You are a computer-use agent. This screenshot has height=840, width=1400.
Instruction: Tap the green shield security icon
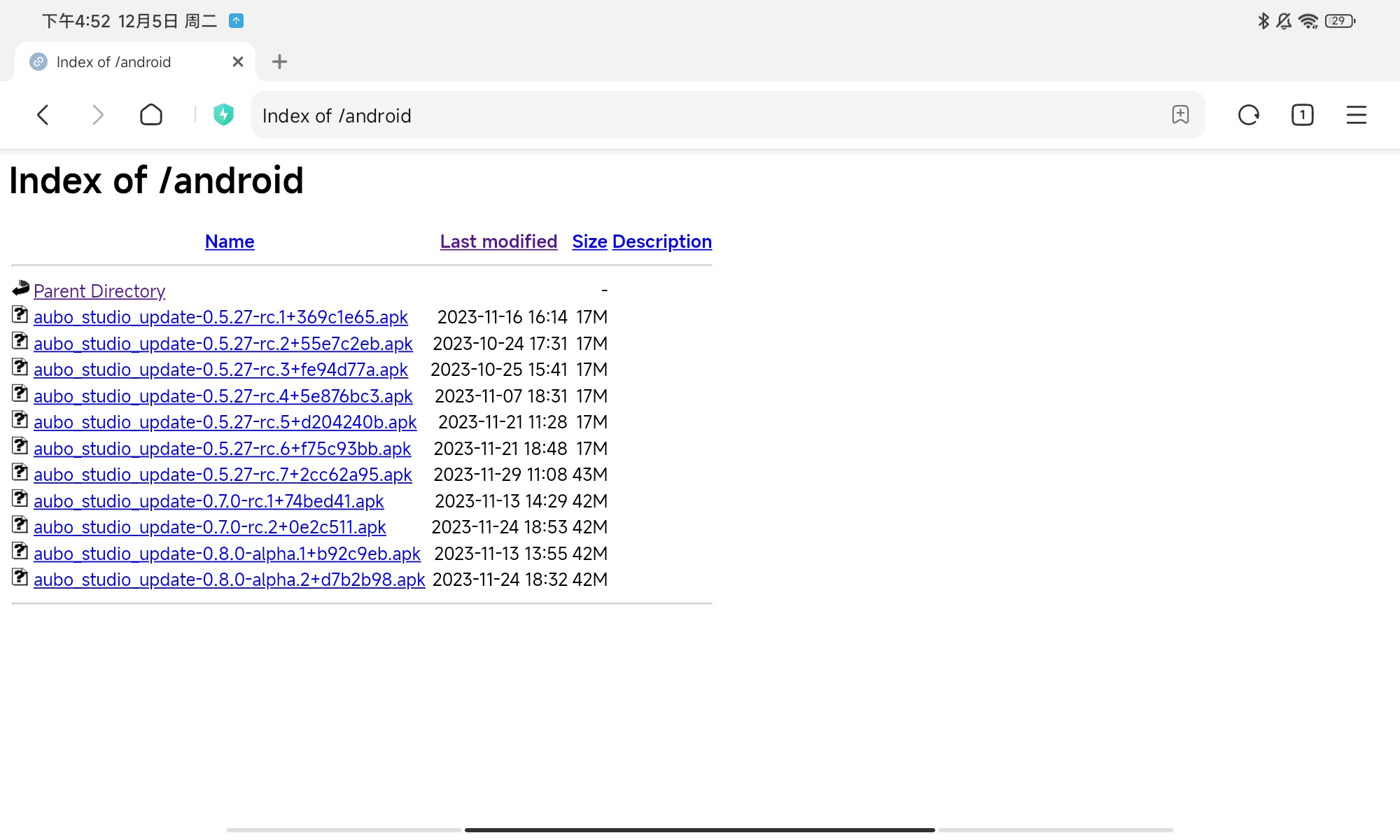pos(223,115)
